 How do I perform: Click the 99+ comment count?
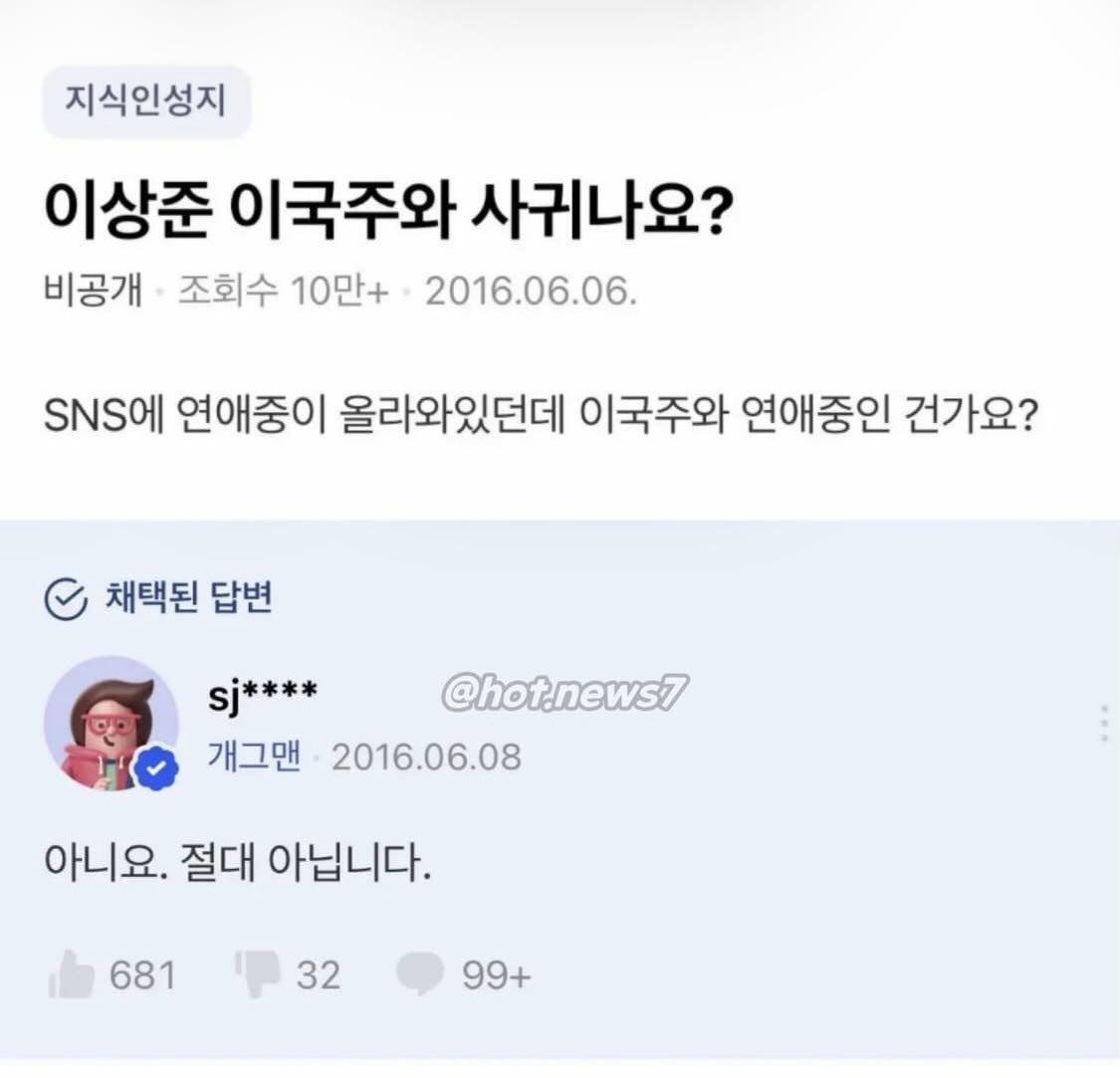[496, 975]
